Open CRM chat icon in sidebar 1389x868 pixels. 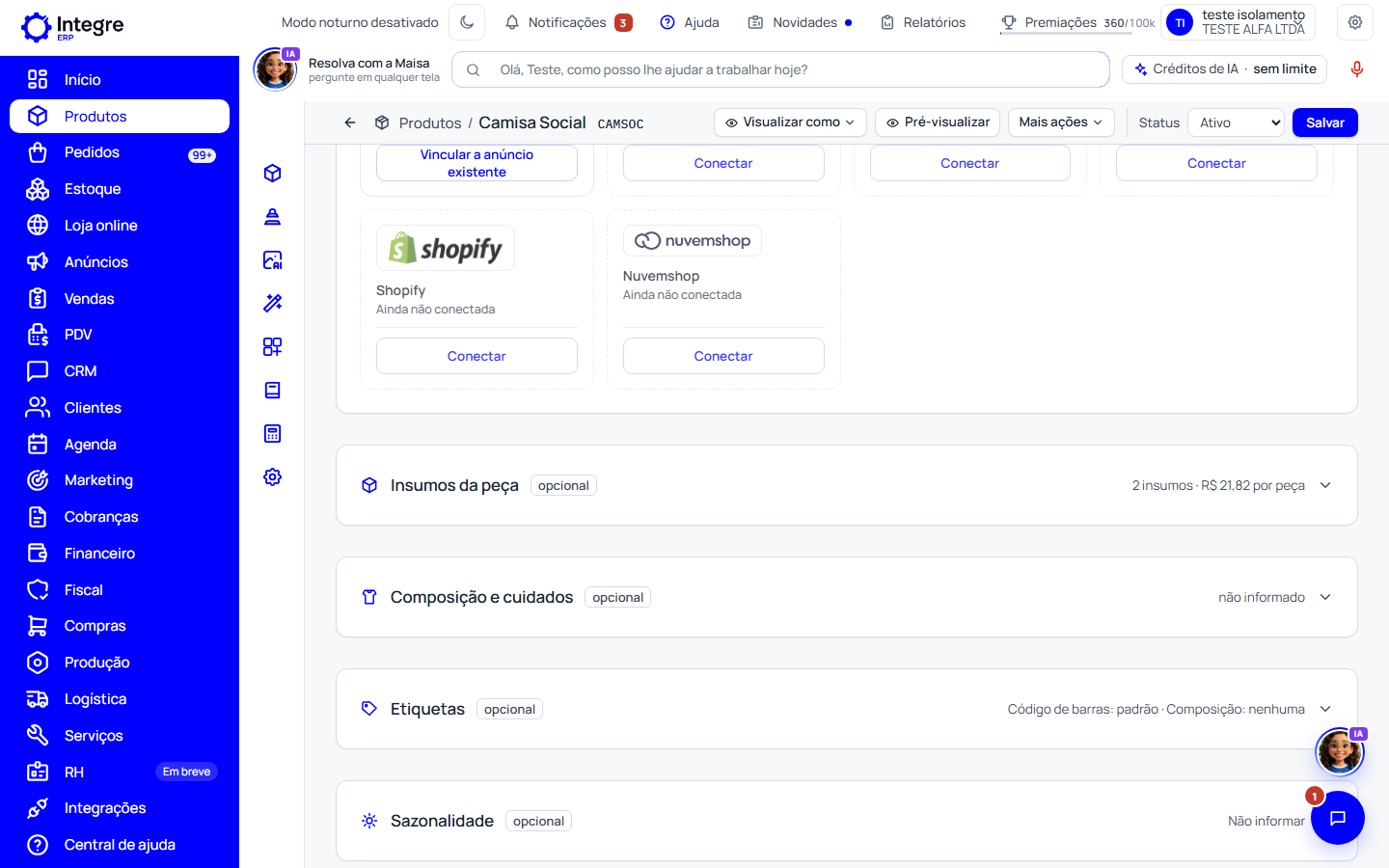[x=38, y=371]
